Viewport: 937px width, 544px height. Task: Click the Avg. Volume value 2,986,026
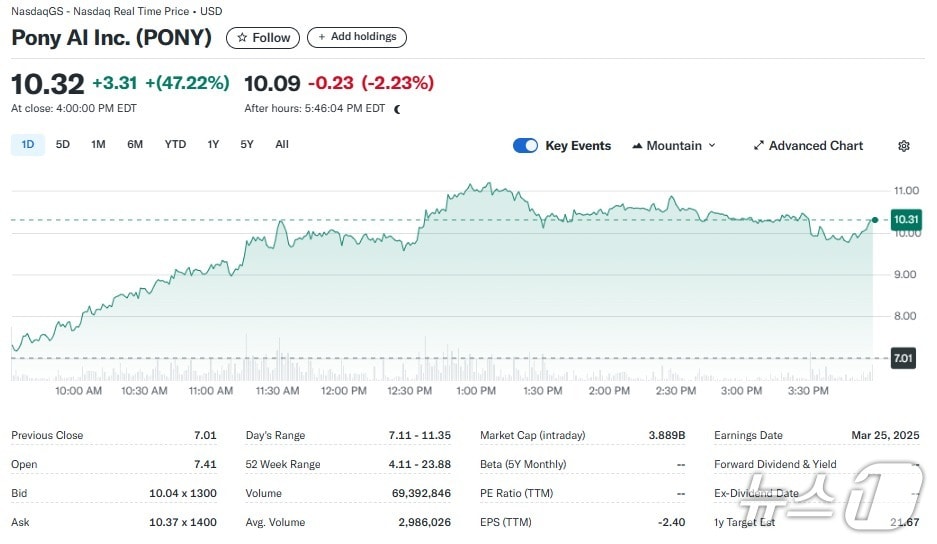click(424, 522)
